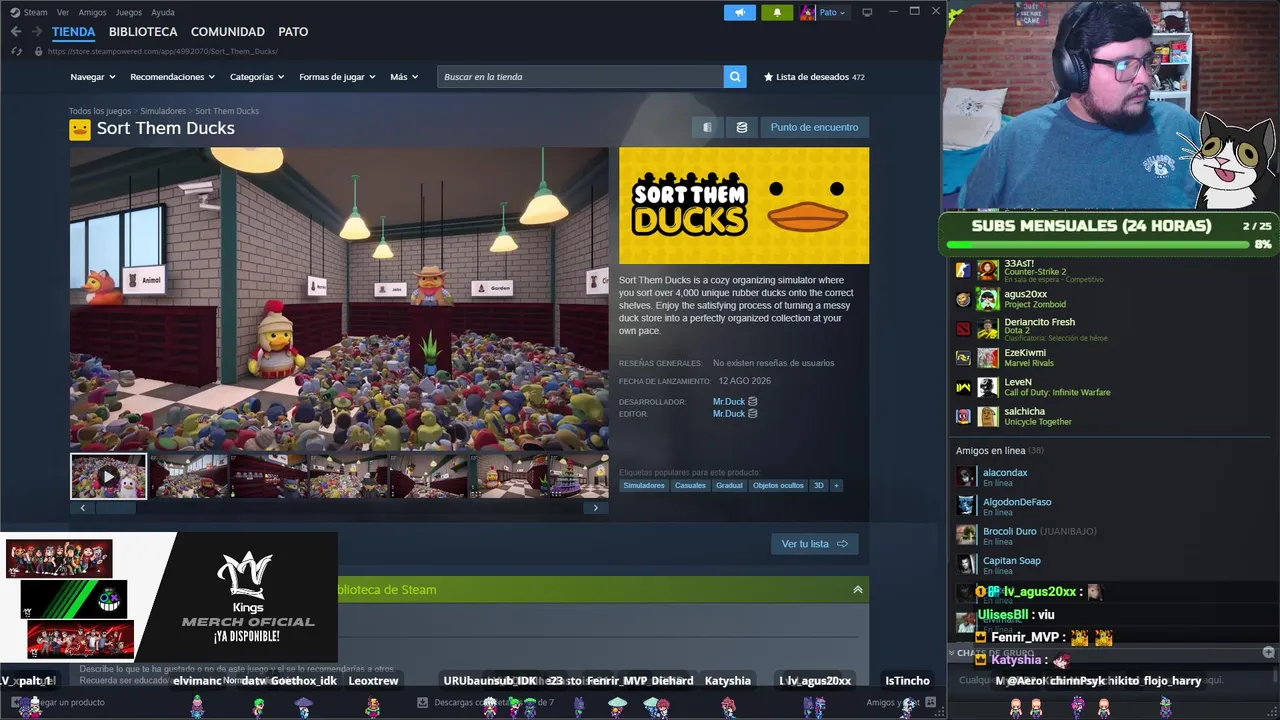Open the Ayuda menu
Viewport: 1280px width, 720px height.
pos(163,13)
